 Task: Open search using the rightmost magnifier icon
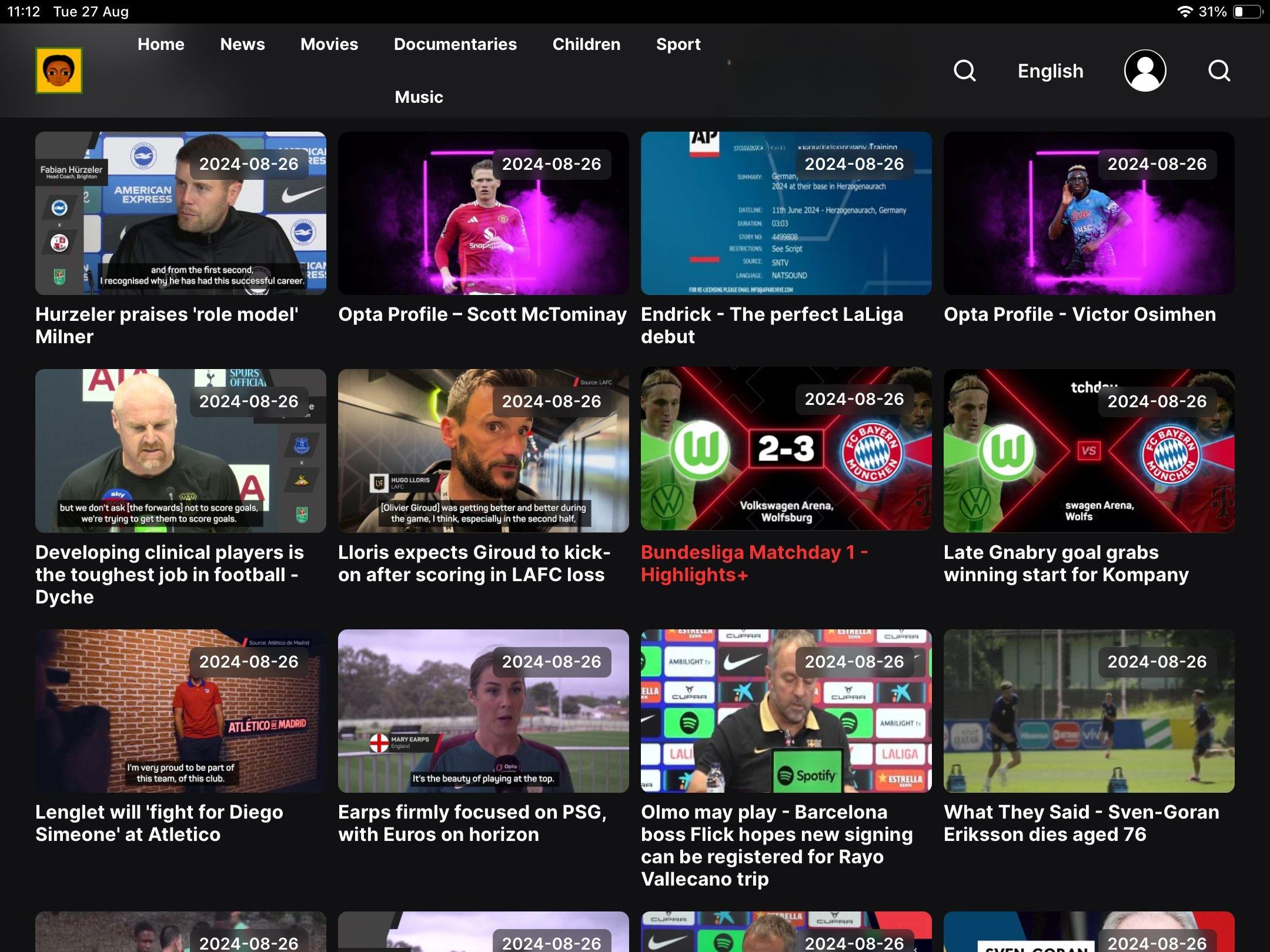click(x=1219, y=71)
